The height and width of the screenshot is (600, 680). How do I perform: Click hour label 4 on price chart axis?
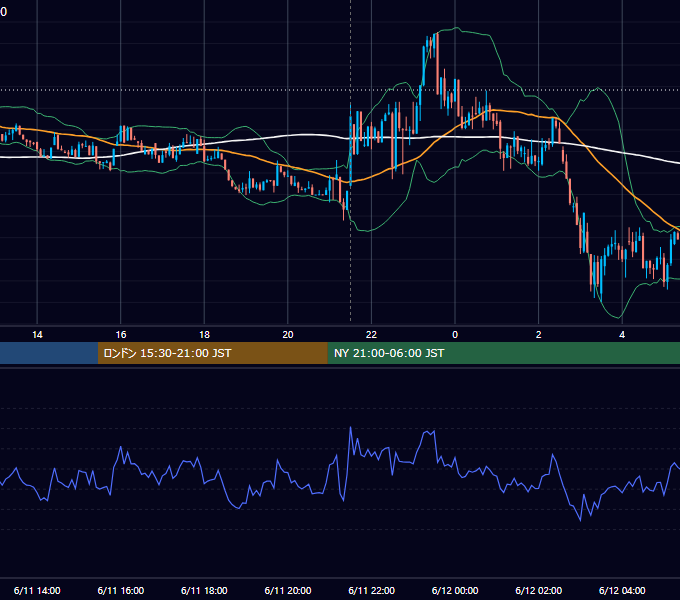pyautogui.click(x=622, y=335)
